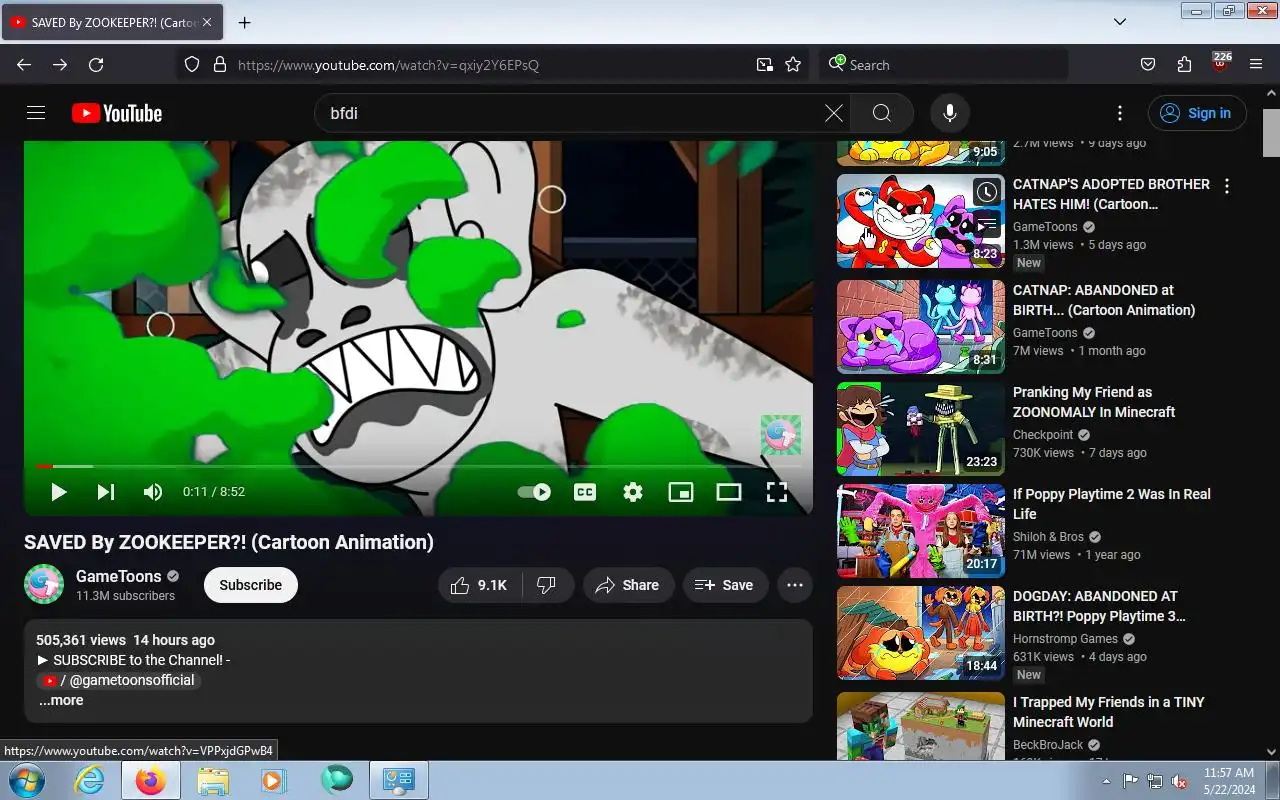
Task: Open the YouTube guide hamburger menu
Action: (x=36, y=113)
